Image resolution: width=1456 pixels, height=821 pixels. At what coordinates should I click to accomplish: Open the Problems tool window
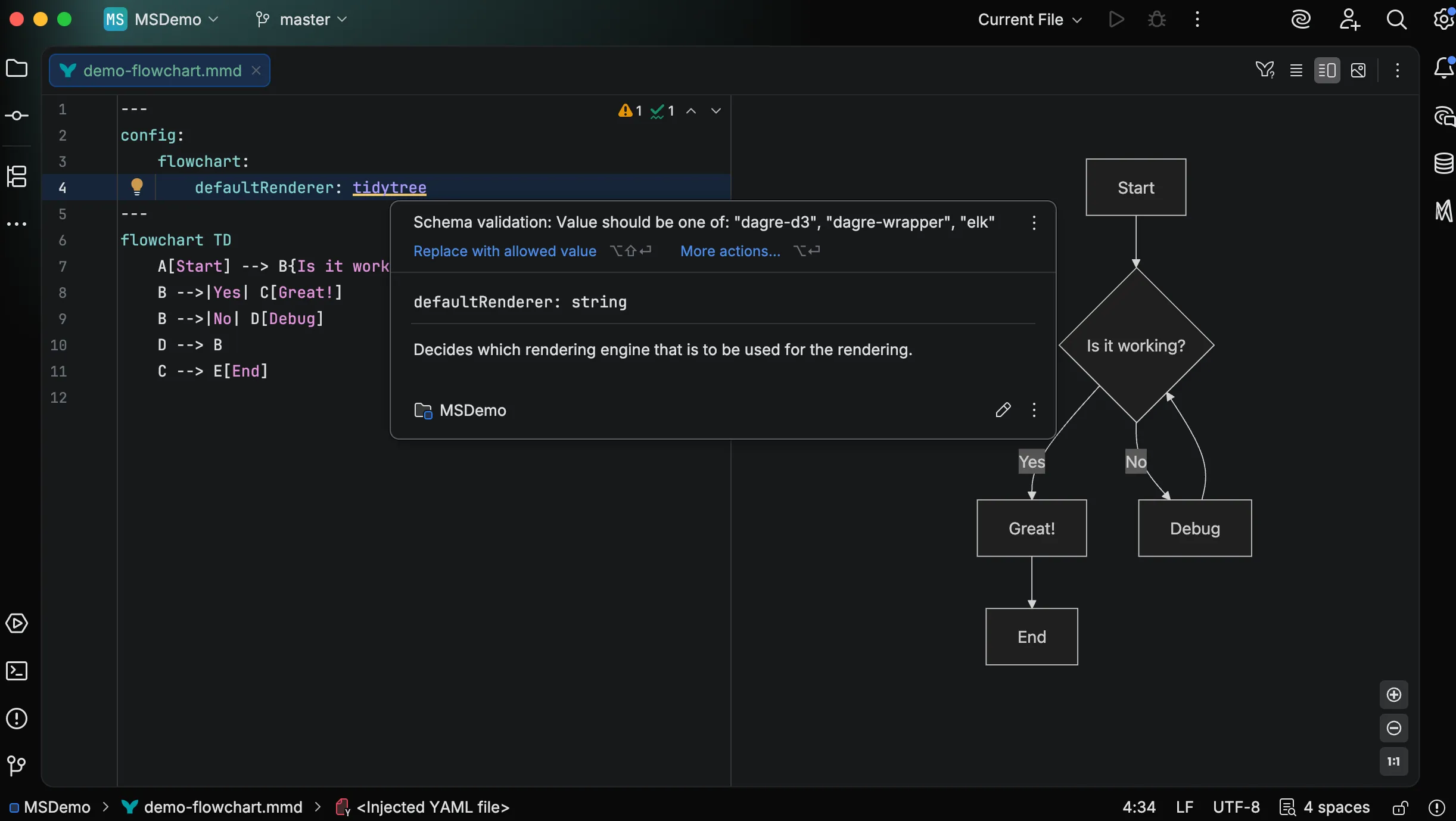click(17, 719)
